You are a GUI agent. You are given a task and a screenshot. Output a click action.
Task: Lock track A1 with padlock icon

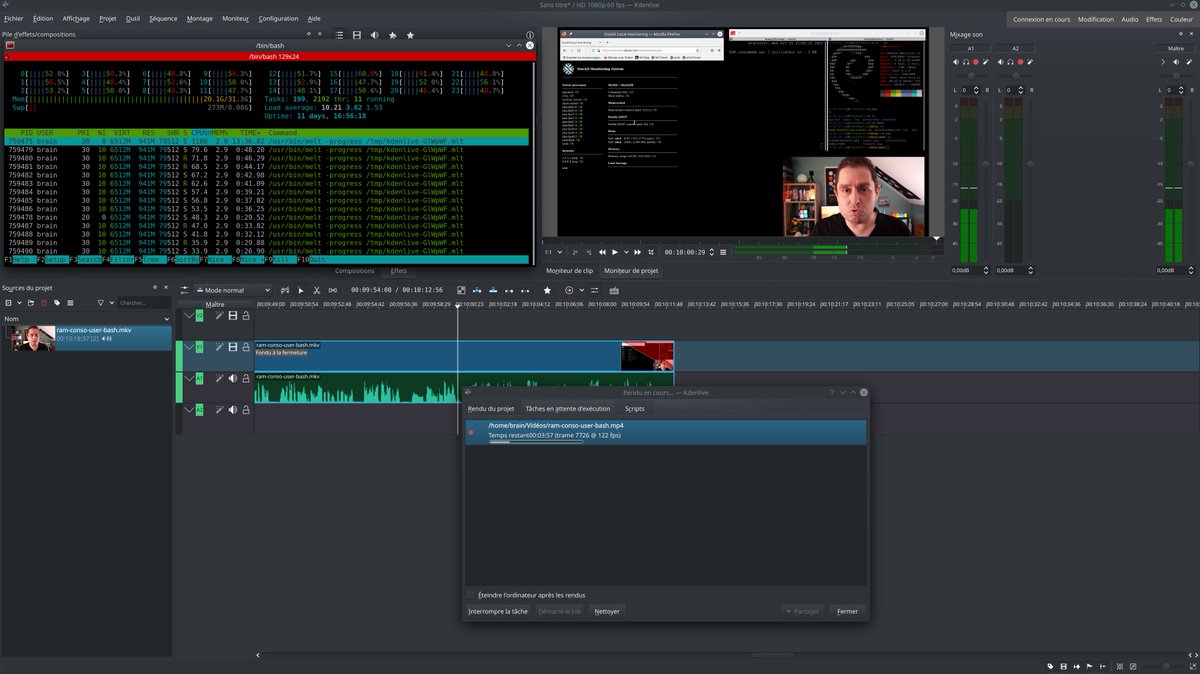[x=246, y=378]
